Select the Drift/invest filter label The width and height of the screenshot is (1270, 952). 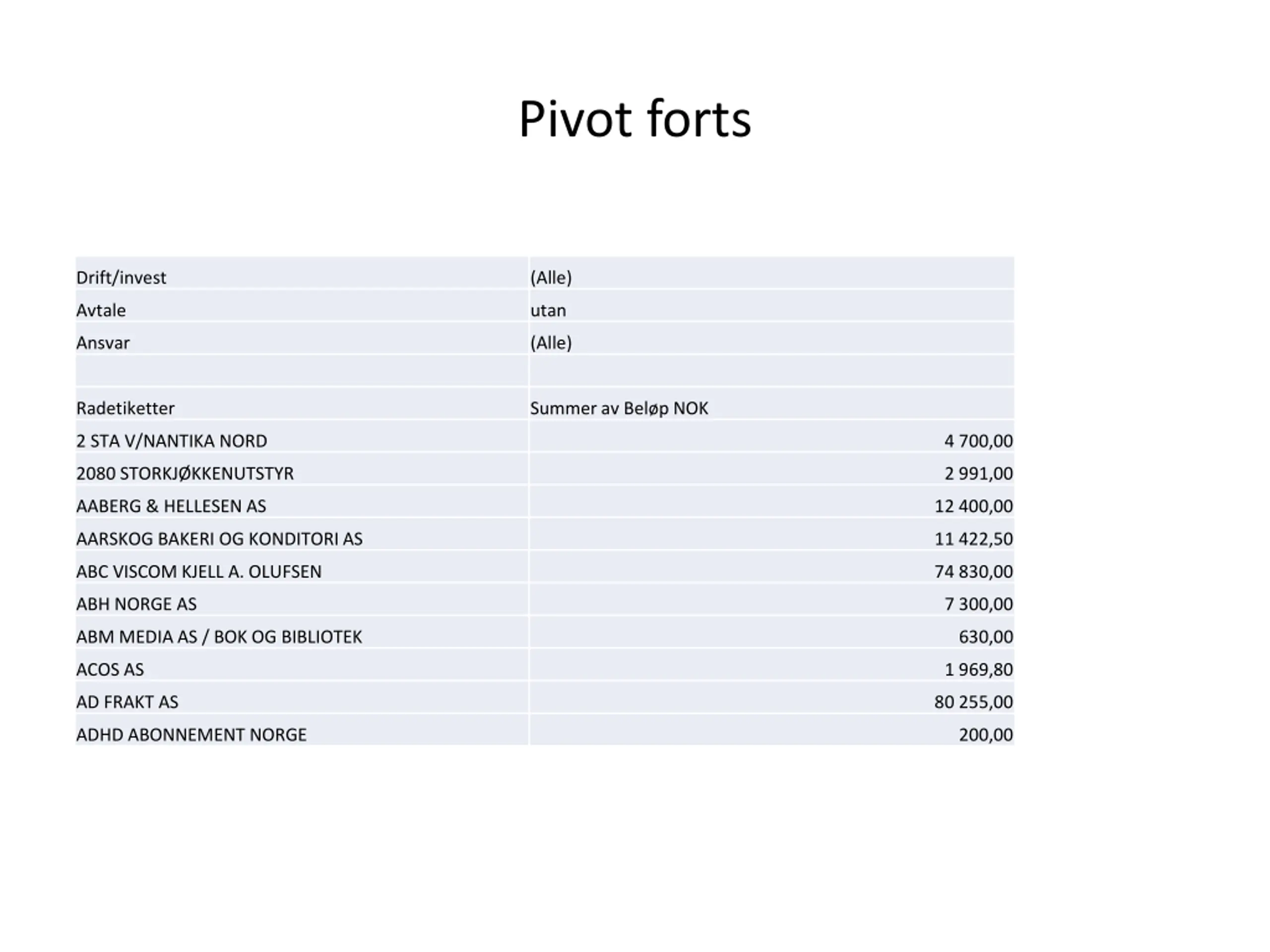[x=121, y=278]
